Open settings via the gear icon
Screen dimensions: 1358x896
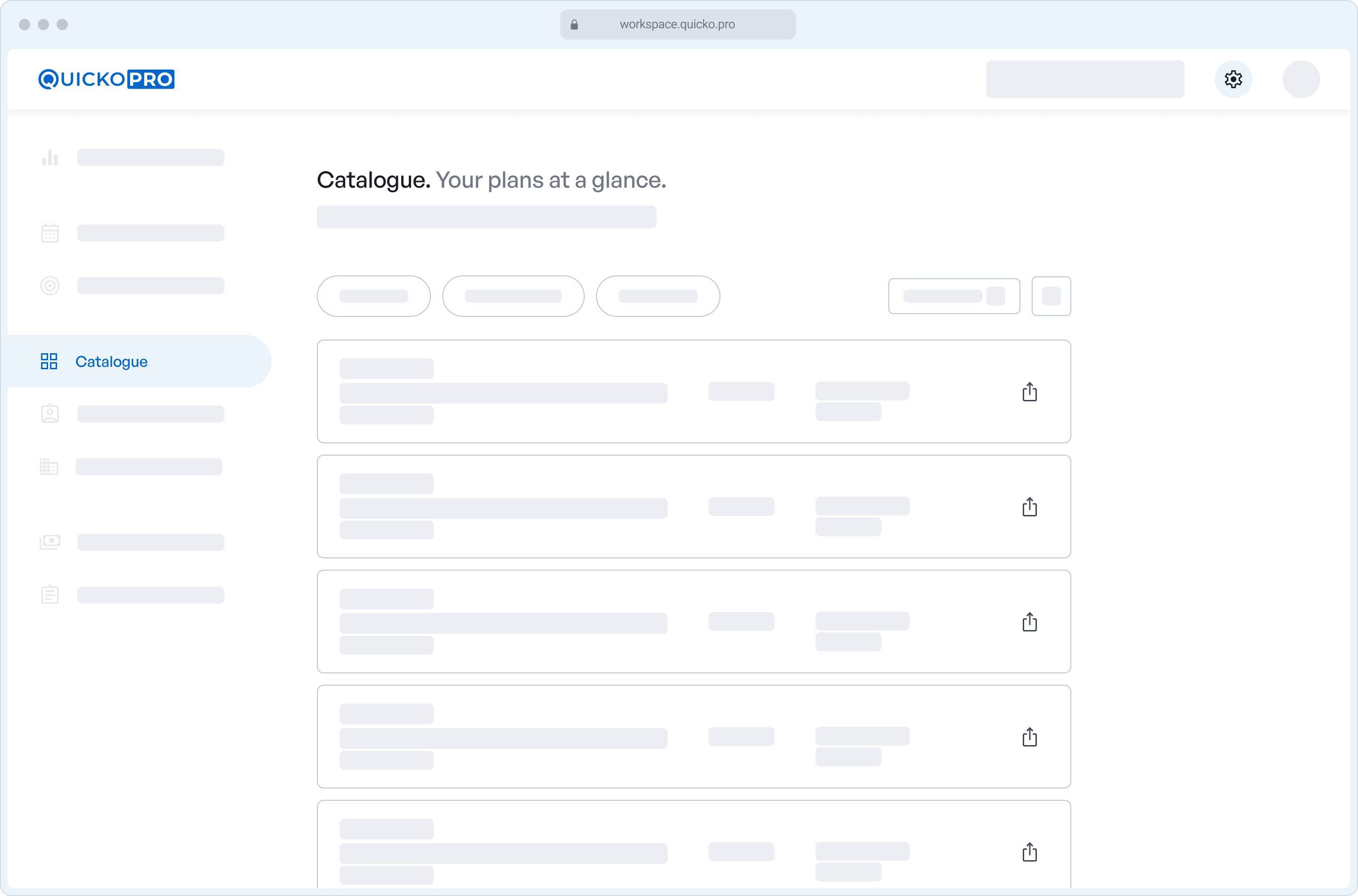(1233, 79)
